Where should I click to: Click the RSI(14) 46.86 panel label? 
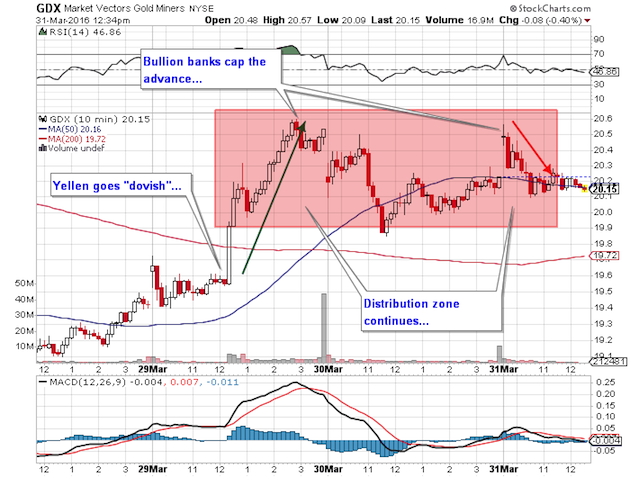85,32
